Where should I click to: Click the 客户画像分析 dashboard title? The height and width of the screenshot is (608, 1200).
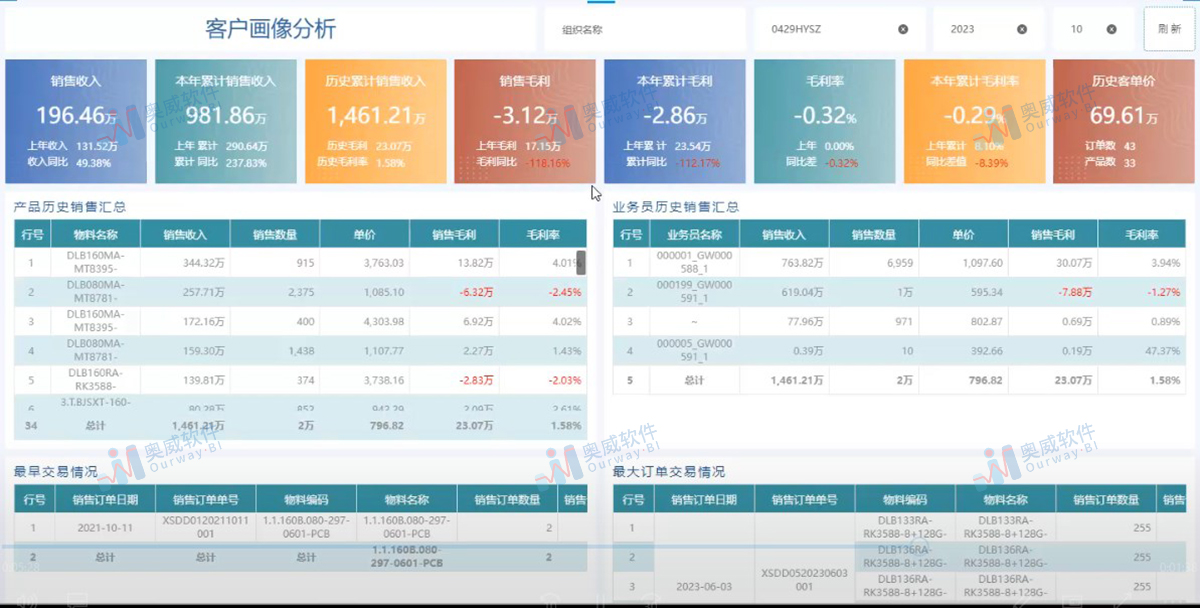[270, 28]
